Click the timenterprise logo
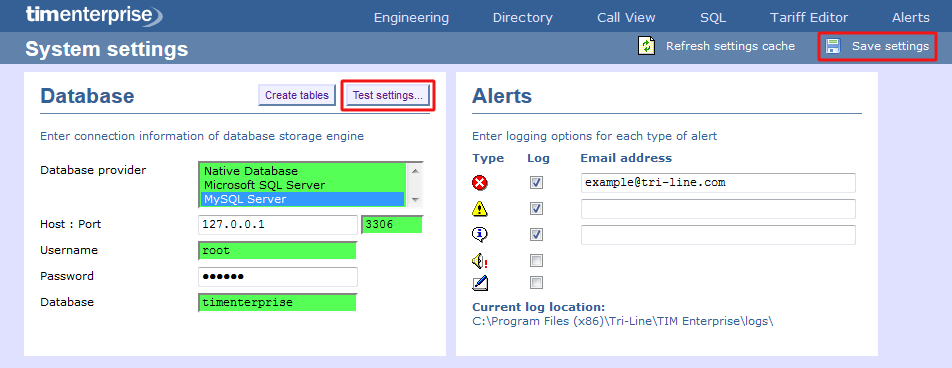 coord(94,15)
